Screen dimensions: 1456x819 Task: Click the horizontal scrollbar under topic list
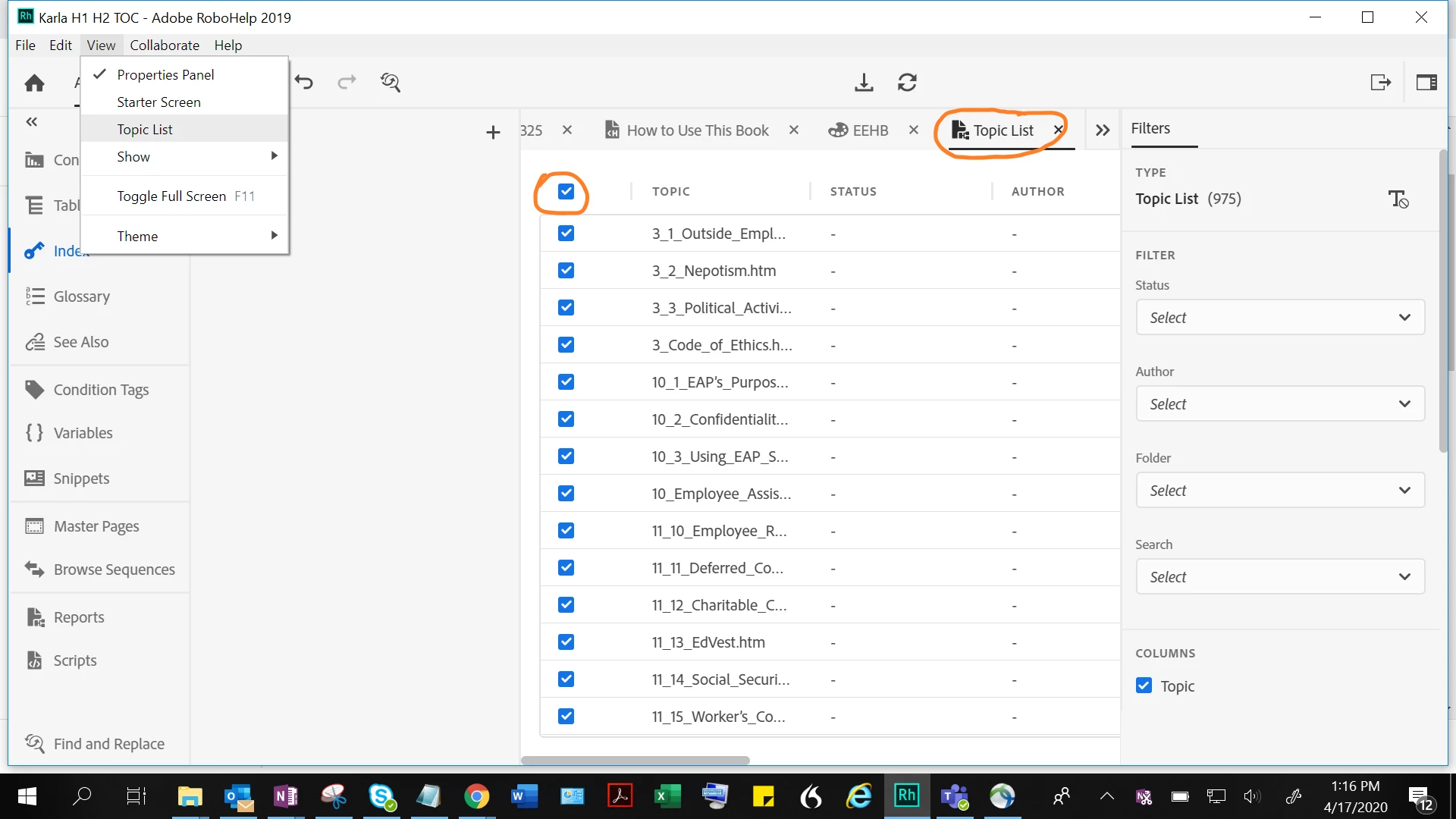[635, 760]
